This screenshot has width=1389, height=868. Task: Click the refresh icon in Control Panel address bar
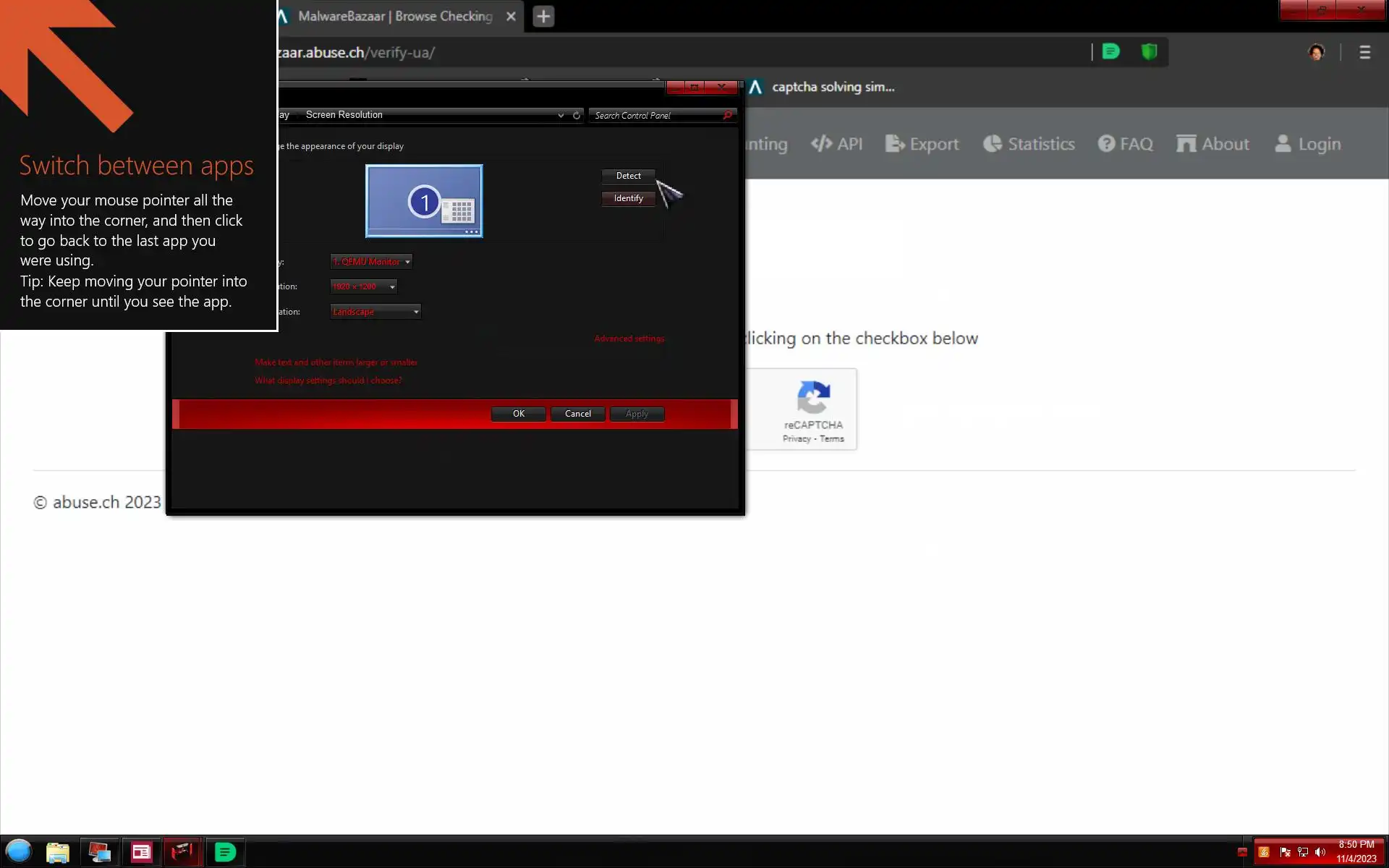click(577, 116)
